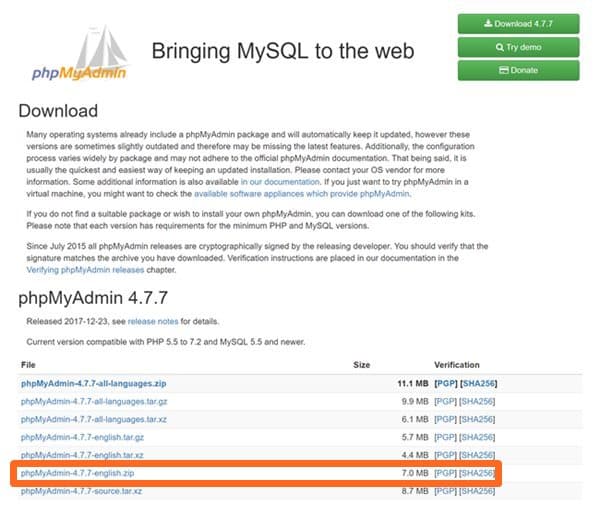This screenshot has width=600, height=507.
Task: Open SHA256 checksum for english.zip
Action: 477,473
